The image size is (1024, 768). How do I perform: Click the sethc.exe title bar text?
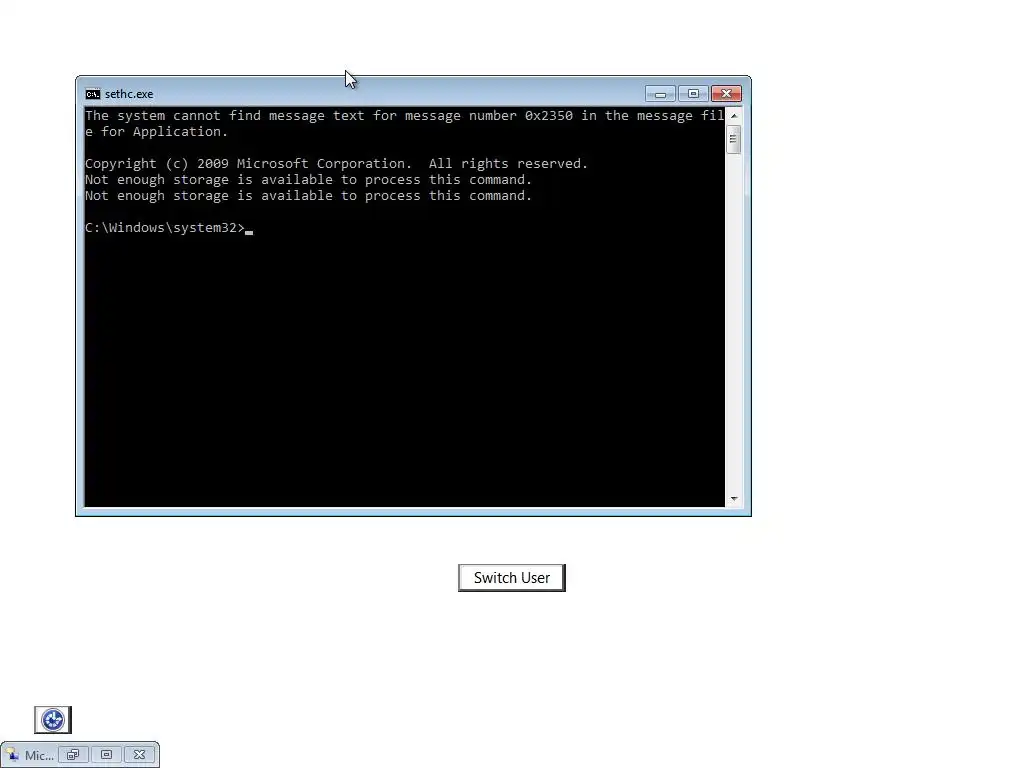tap(129, 94)
